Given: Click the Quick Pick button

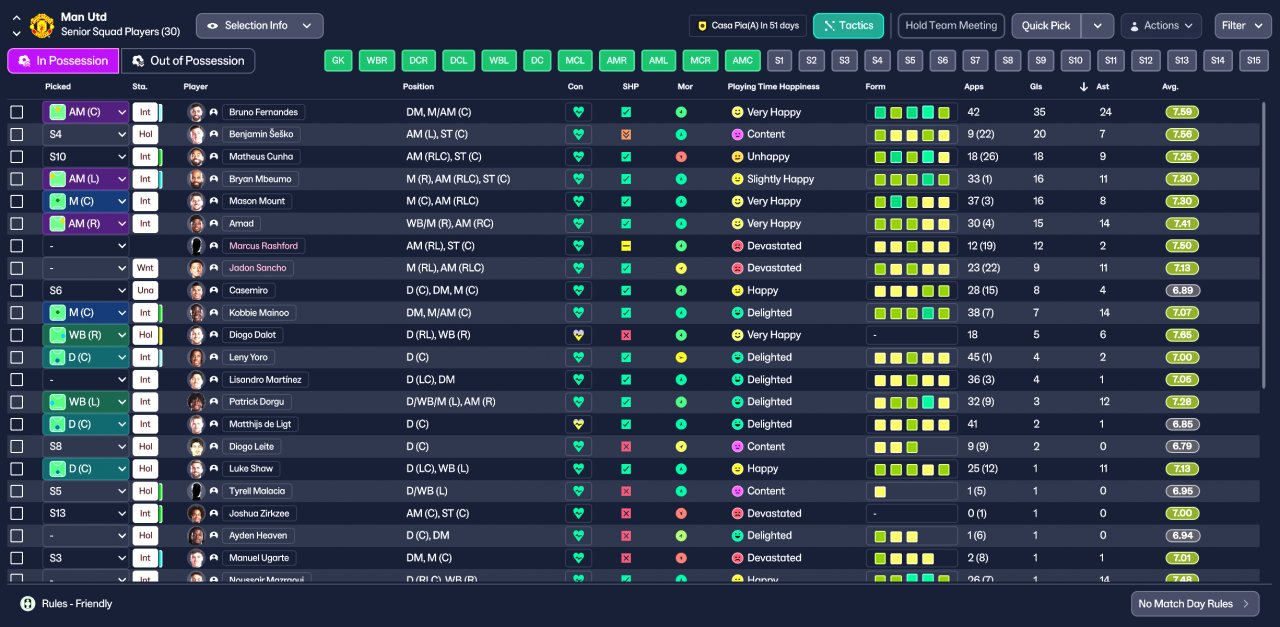Looking at the screenshot, I should coord(1046,25).
